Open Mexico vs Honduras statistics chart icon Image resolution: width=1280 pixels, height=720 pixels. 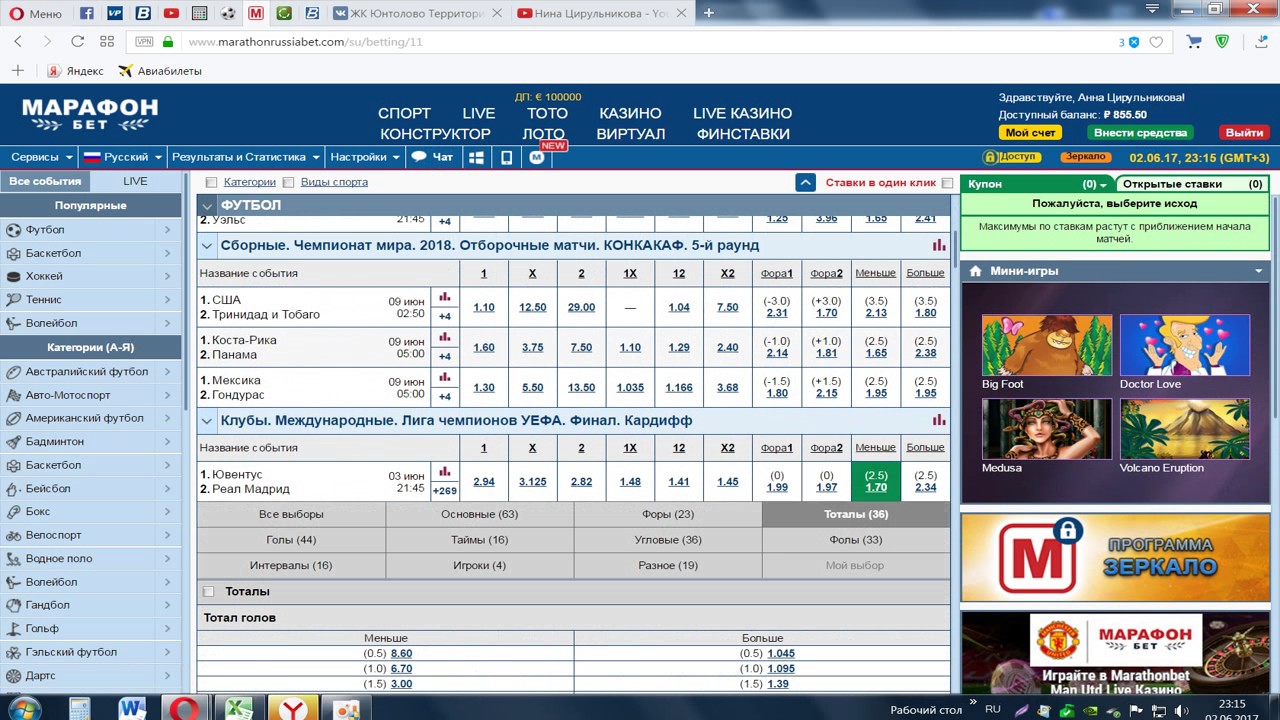[x=445, y=377]
